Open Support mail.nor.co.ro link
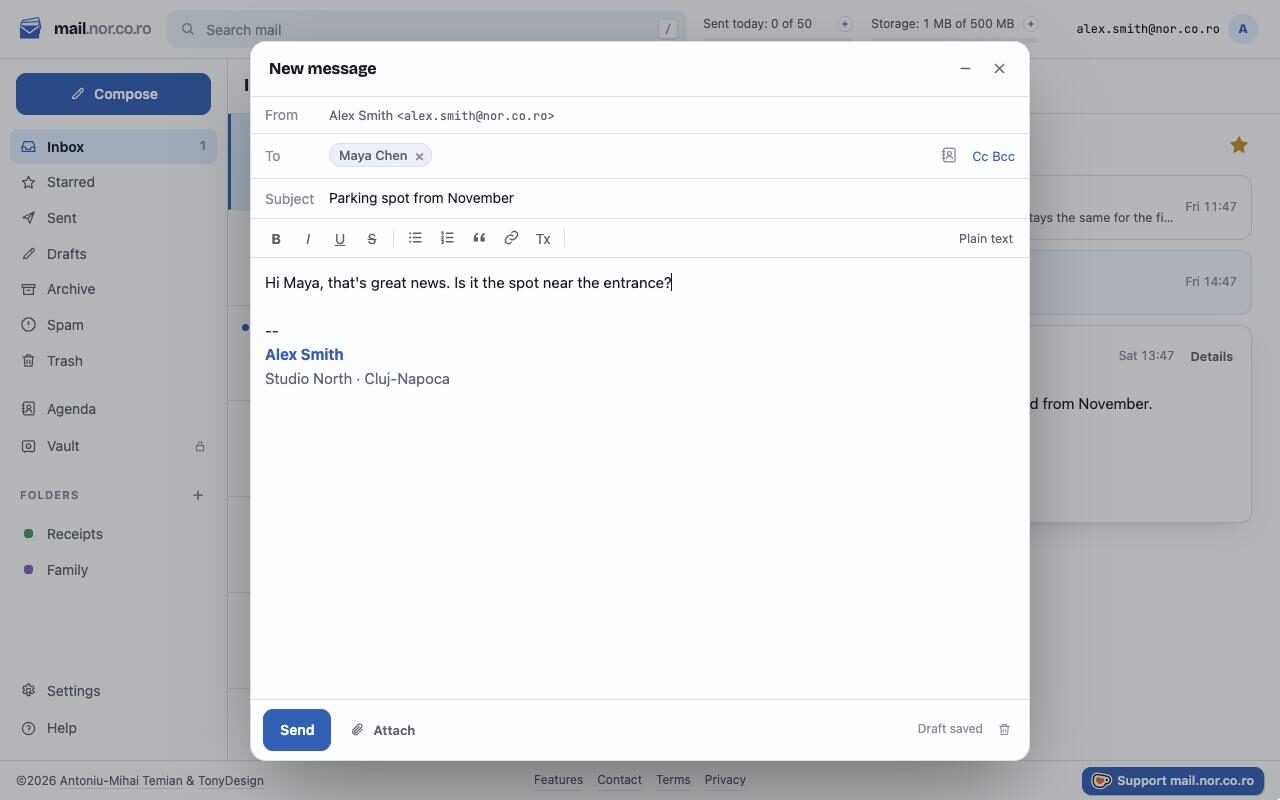1280x800 pixels. pyautogui.click(x=1173, y=781)
